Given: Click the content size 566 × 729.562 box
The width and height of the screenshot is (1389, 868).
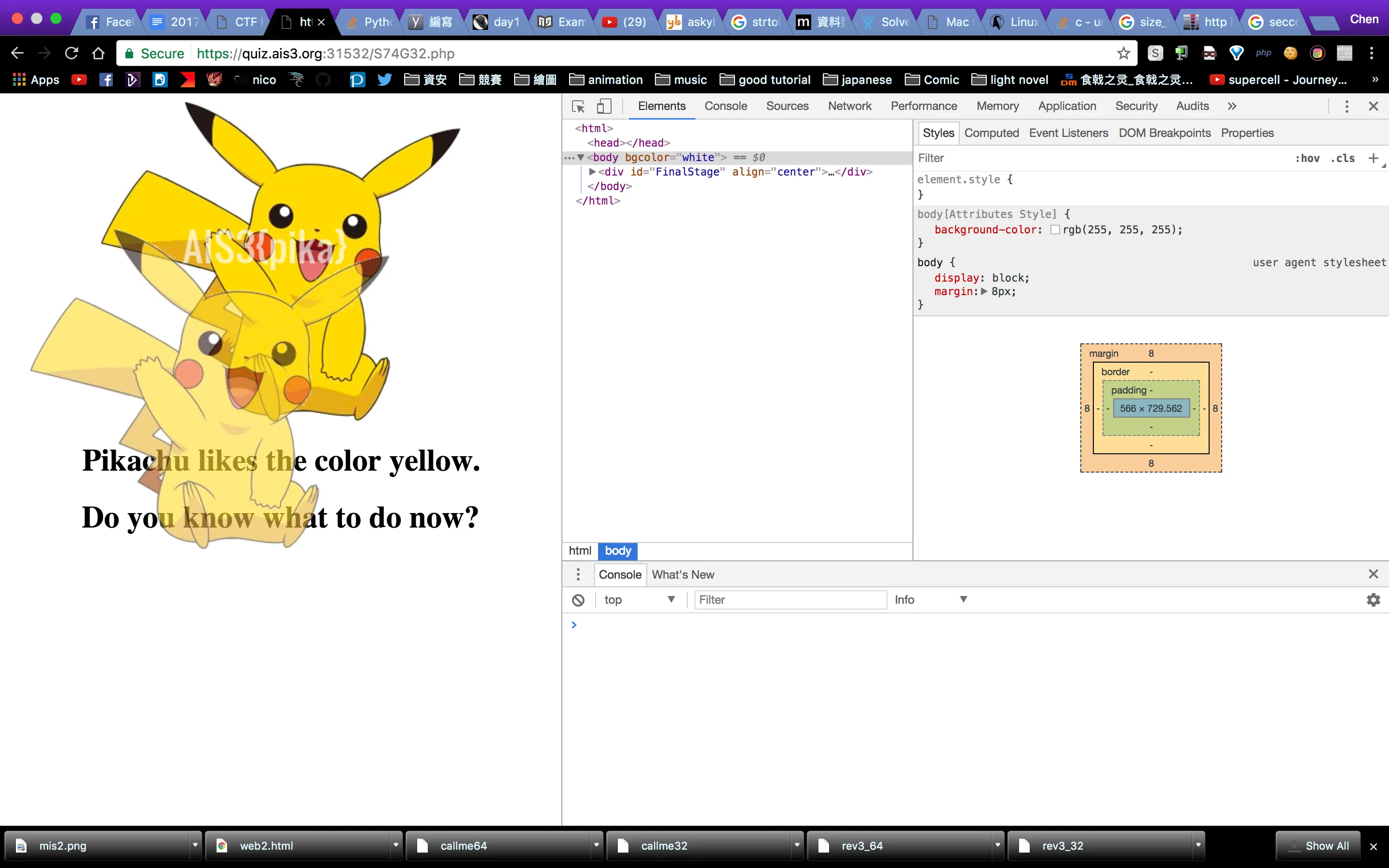Looking at the screenshot, I should [1150, 409].
